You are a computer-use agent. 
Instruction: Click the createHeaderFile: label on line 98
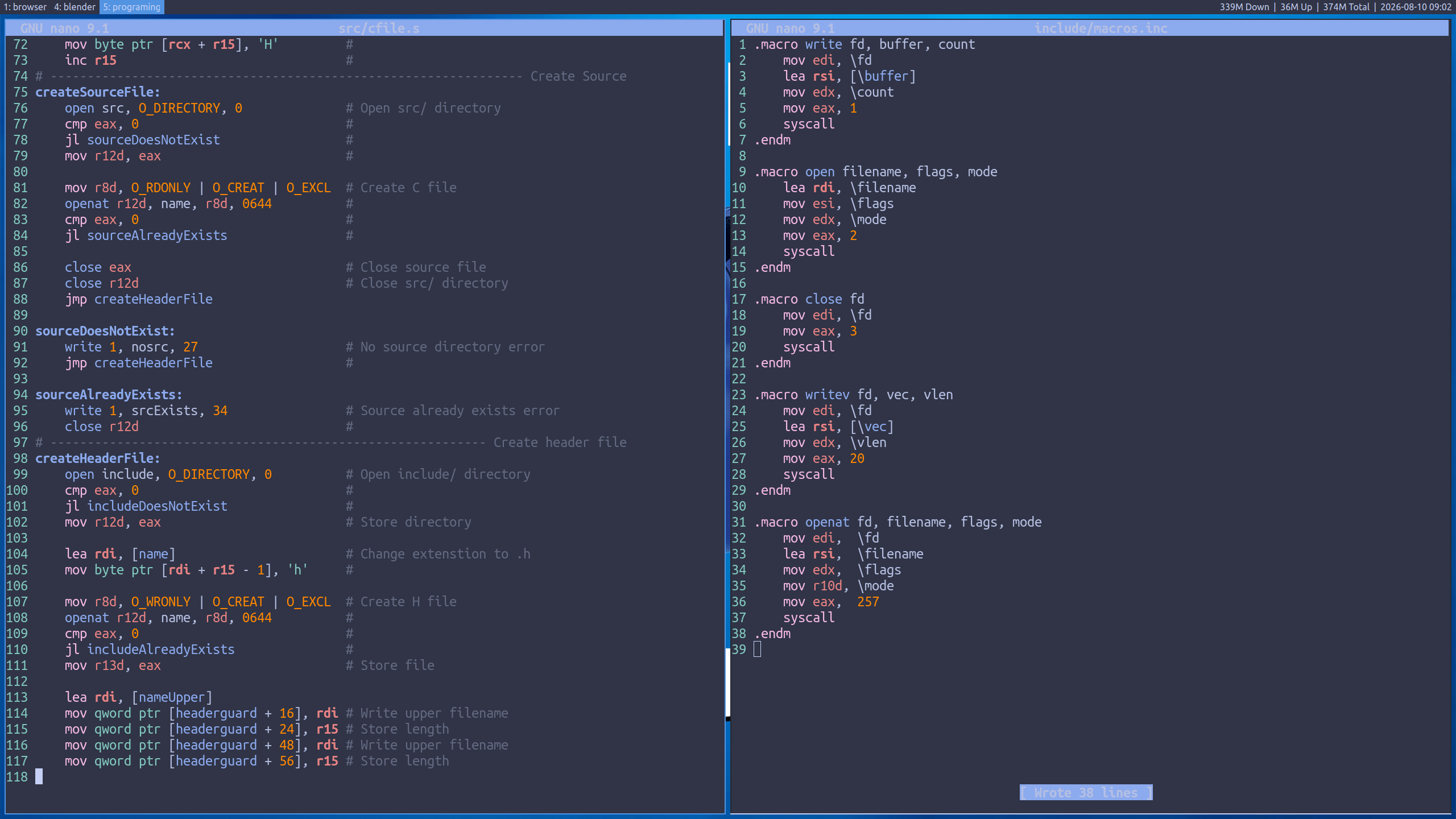pos(98,458)
